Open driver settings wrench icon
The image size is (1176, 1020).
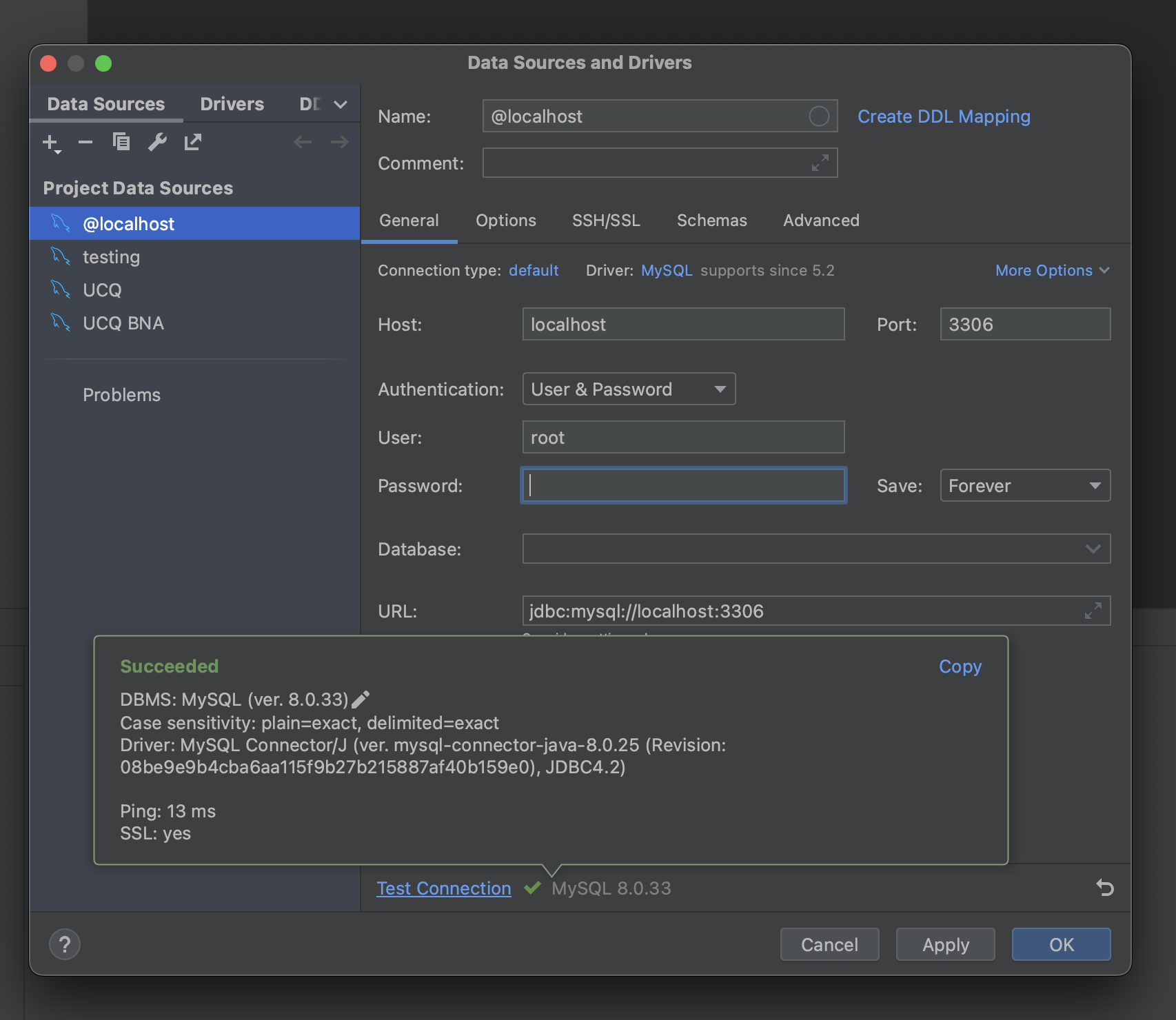(157, 142)
